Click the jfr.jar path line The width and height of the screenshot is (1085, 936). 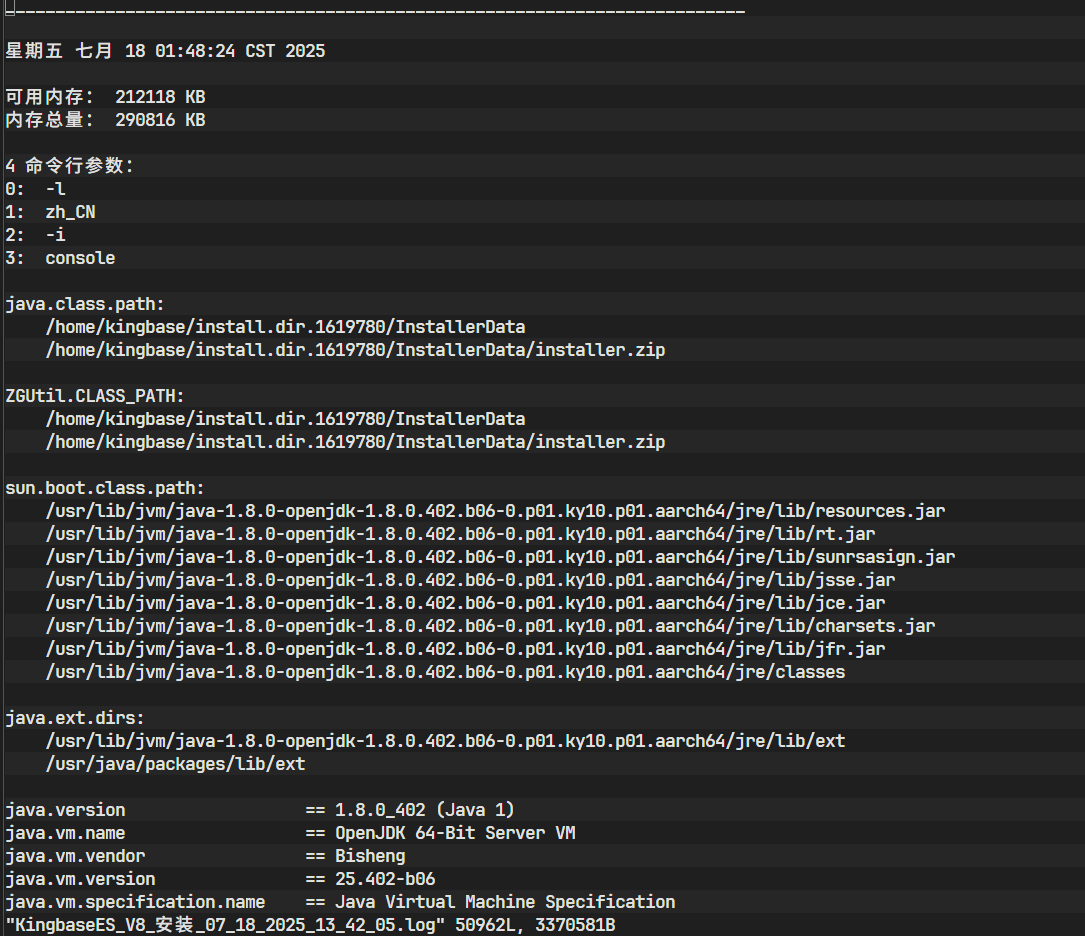coord(465,649)
